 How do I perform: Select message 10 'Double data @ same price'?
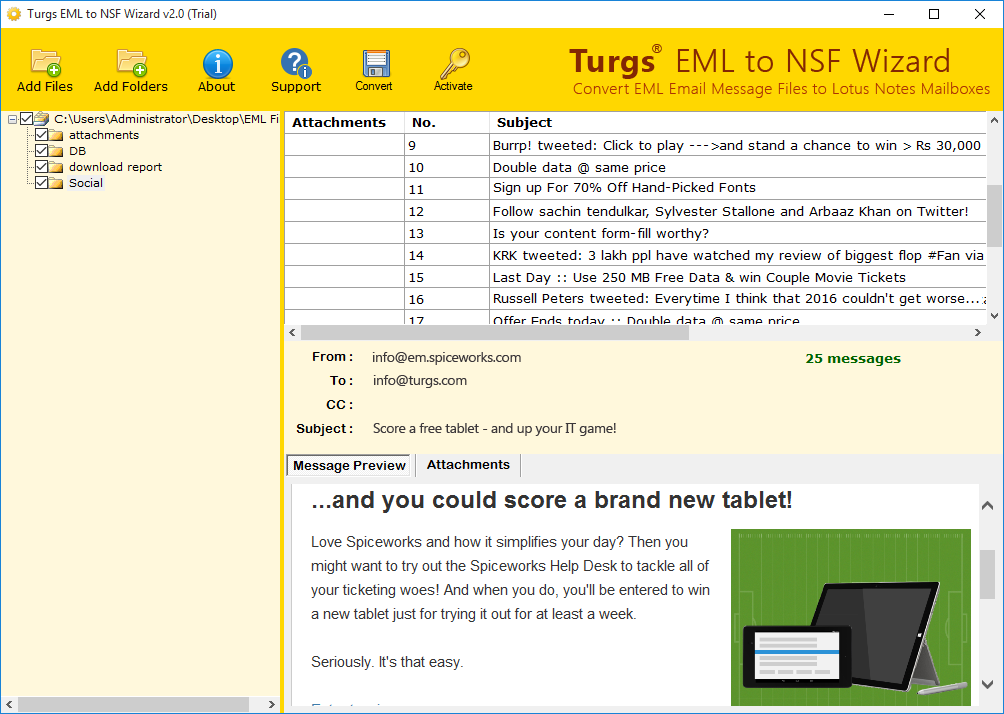click(x=635, y=167)
